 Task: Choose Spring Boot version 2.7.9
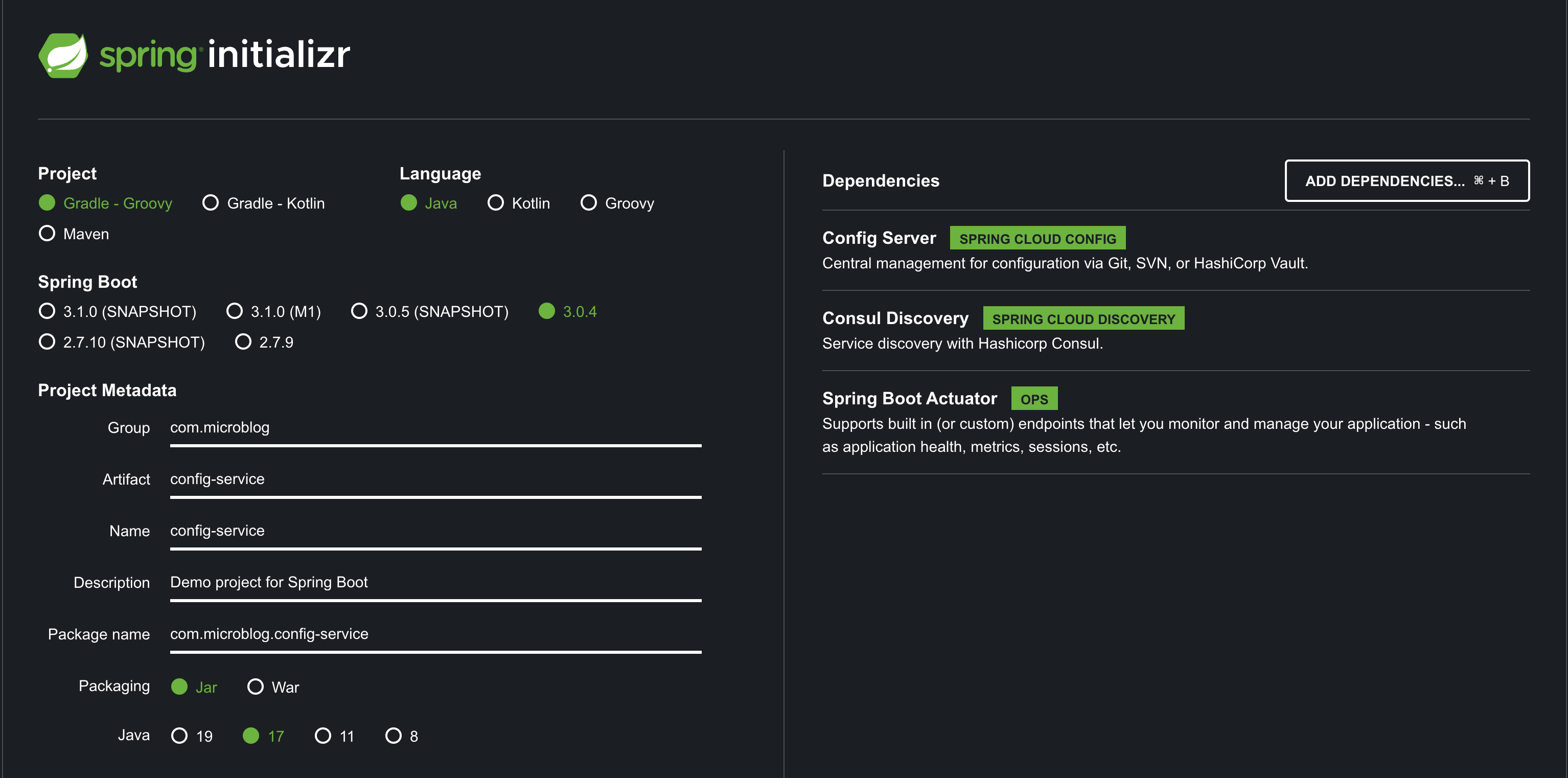click(243, 341)
